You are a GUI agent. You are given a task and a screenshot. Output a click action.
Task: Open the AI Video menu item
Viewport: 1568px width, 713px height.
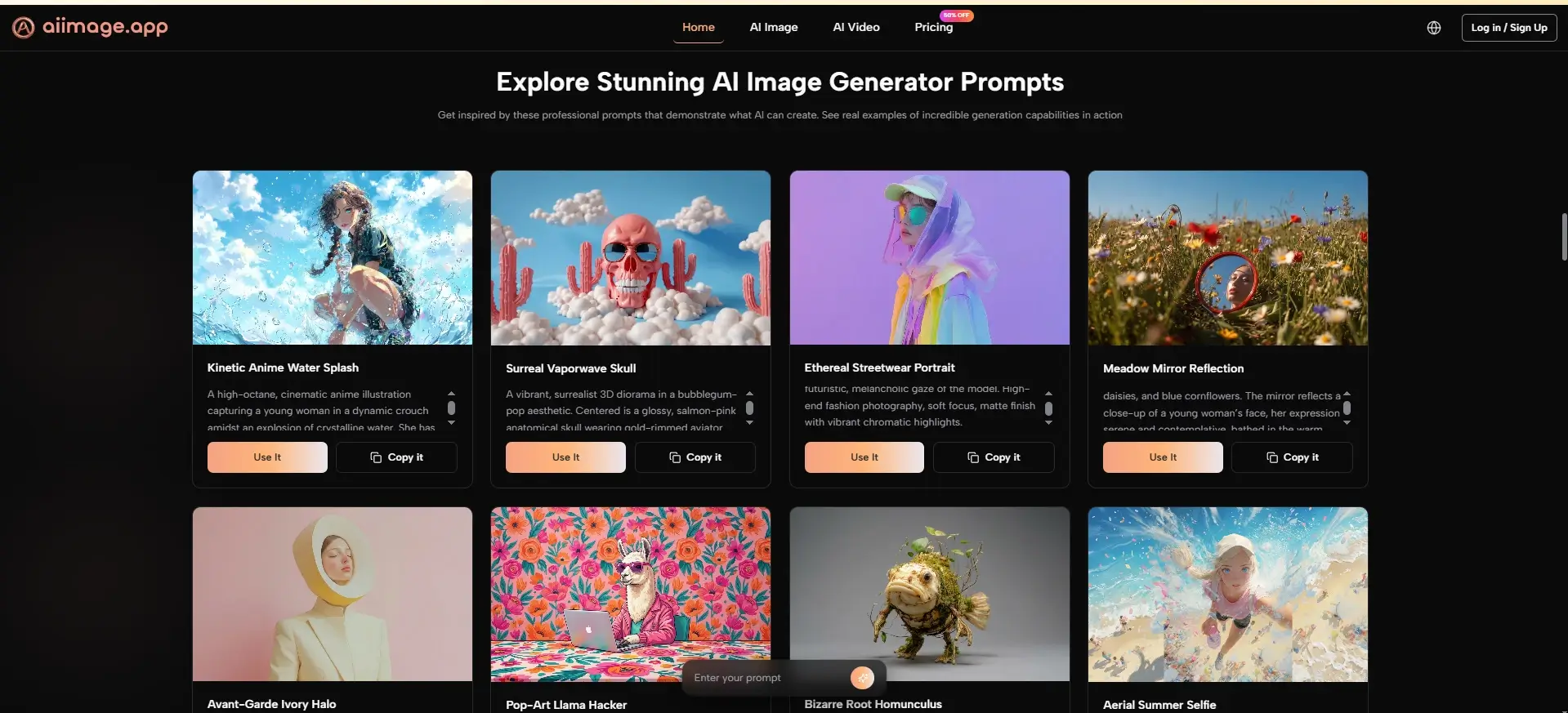[x=856, y=27]
